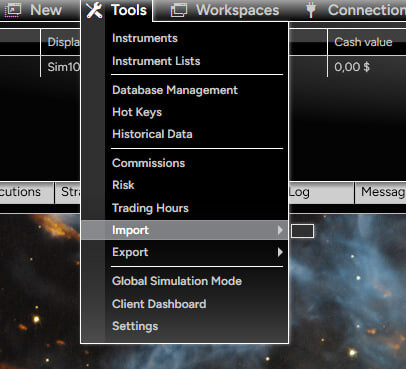Toggle Global Simulation Mode
This screenshot has width=406, height=369.
[x=177, y=281]
